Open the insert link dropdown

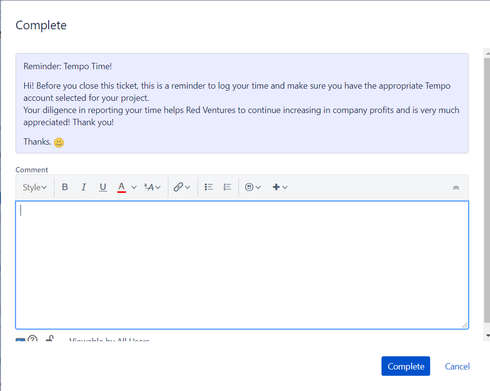(x=182, y=187)
